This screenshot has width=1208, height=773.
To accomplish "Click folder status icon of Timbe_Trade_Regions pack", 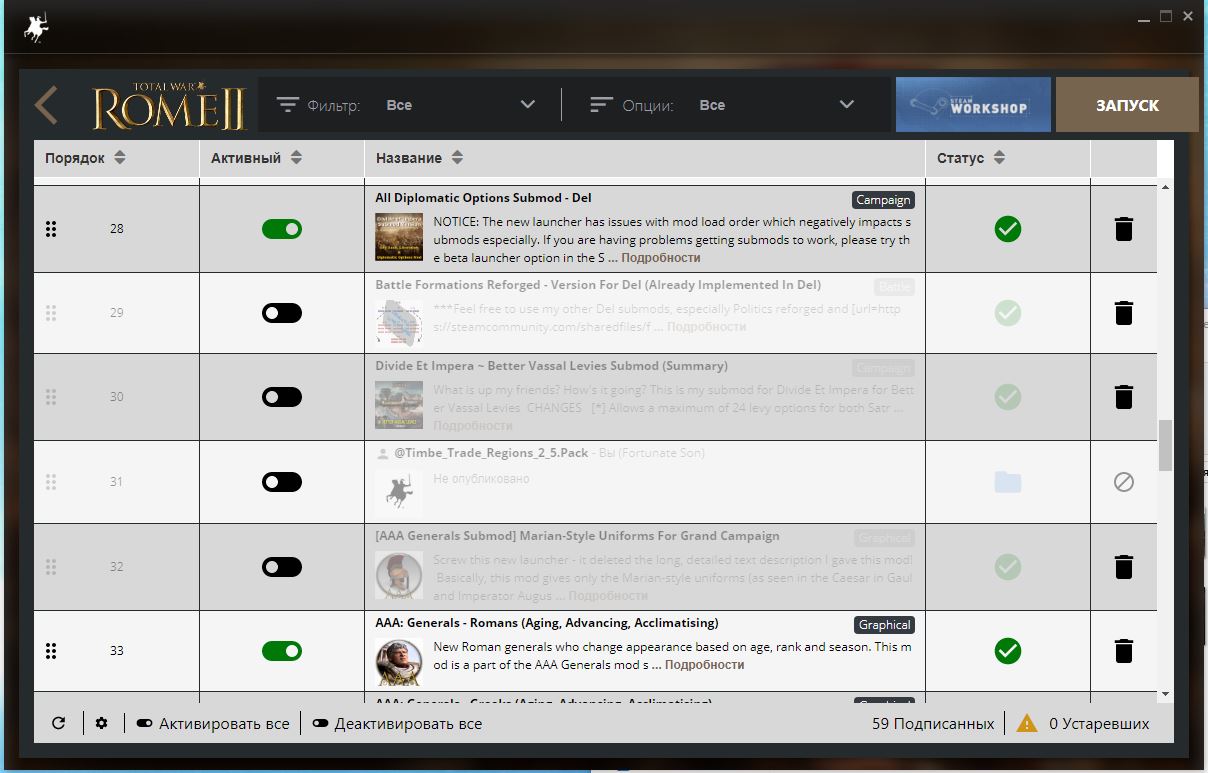I will tap(1008, 482).
